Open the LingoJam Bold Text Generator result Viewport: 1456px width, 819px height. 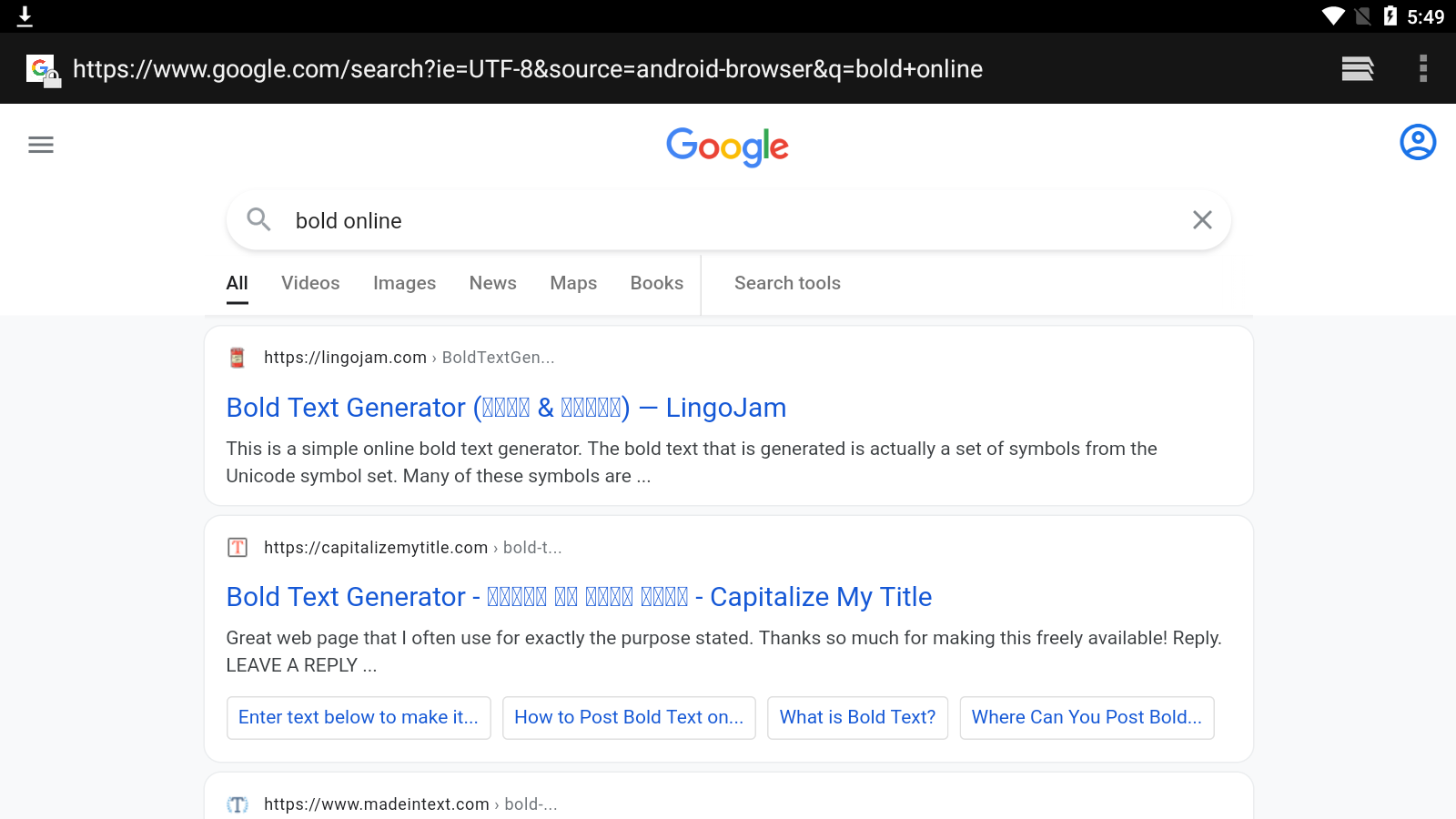tap(506, 408)
